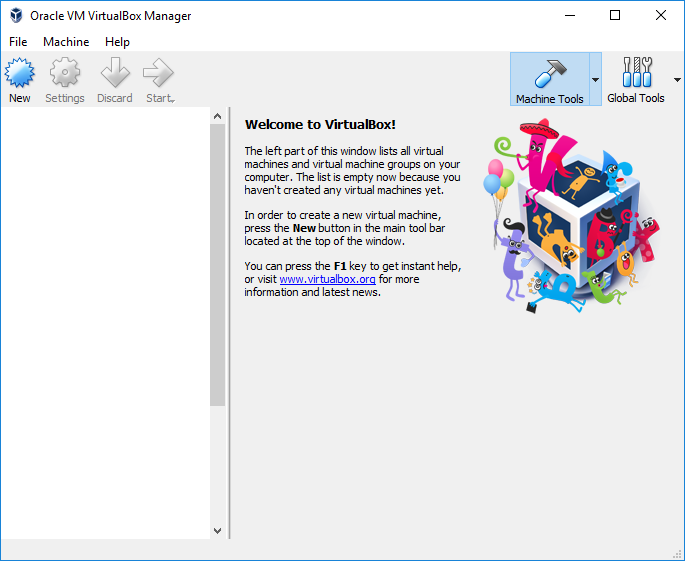Click the VirtualBox logo in title bar
The width and height of the screenshot is (685, 561).
16,15
